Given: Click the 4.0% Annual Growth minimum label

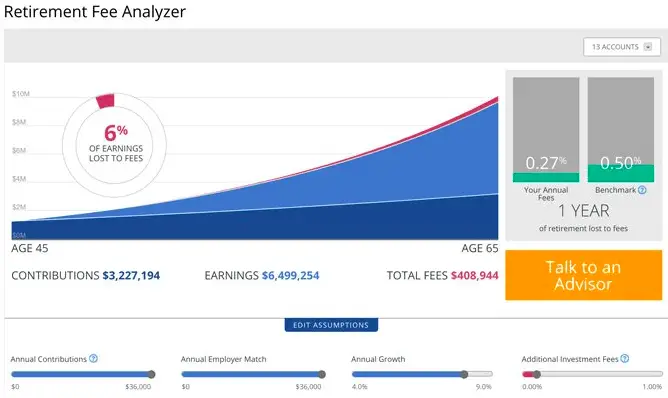Looking at the screenshot, I should (360, 387).
